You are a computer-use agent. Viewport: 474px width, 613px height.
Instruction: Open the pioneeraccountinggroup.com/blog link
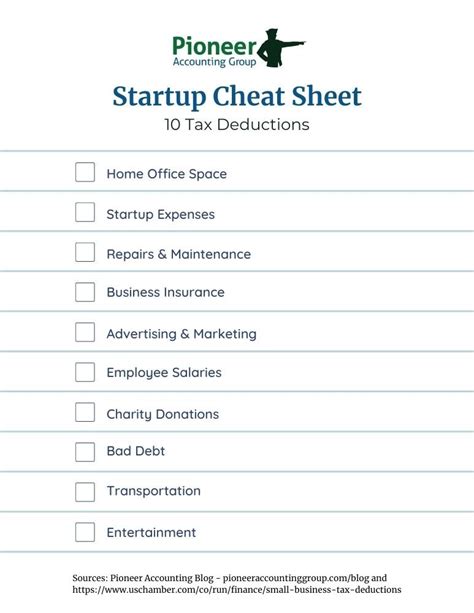(296, 578)
